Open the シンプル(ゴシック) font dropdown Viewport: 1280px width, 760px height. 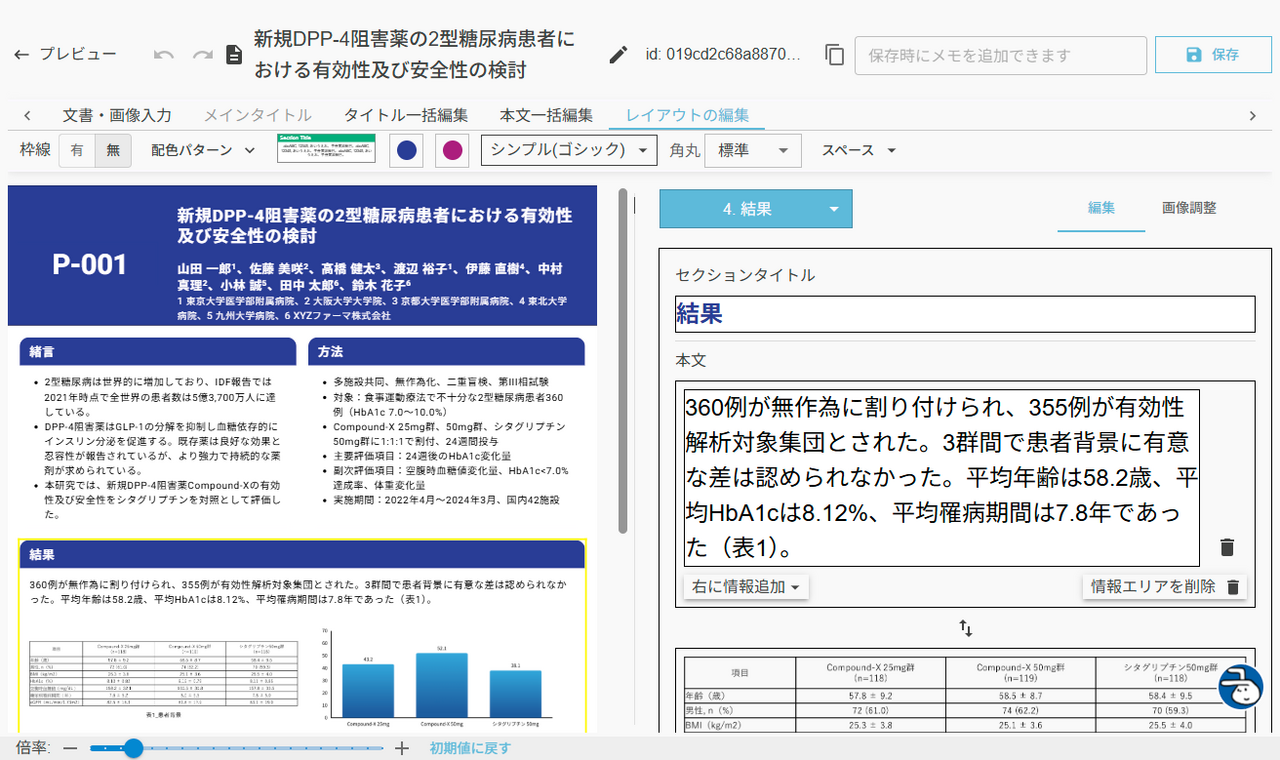point(569,150)
